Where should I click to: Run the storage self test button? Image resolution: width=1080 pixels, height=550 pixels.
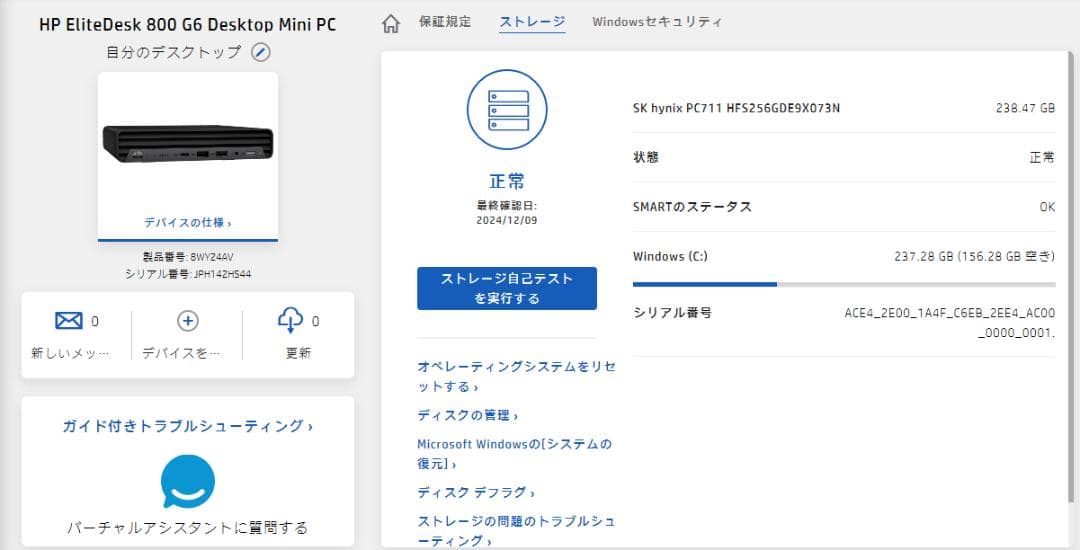[x=507, y=288]
